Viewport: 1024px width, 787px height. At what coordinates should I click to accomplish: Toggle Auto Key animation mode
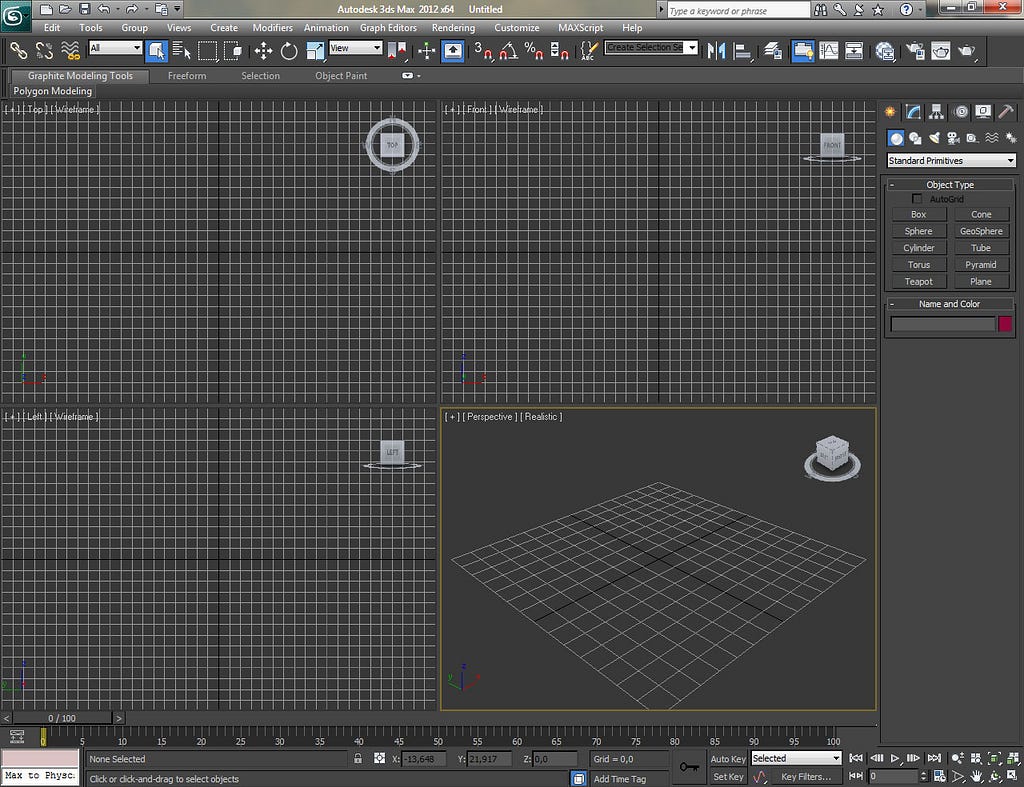tap(728, 759)
